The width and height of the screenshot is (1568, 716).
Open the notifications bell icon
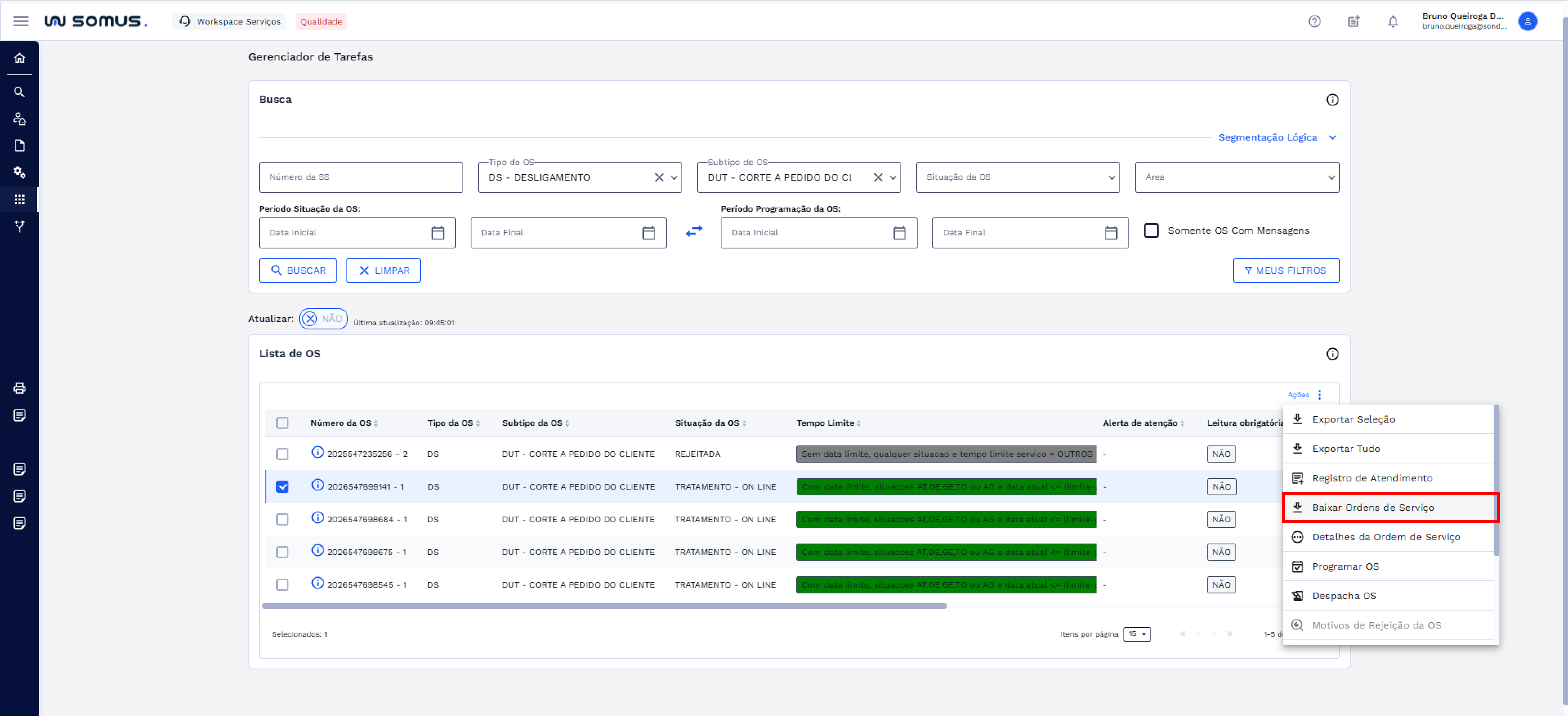1392,21
